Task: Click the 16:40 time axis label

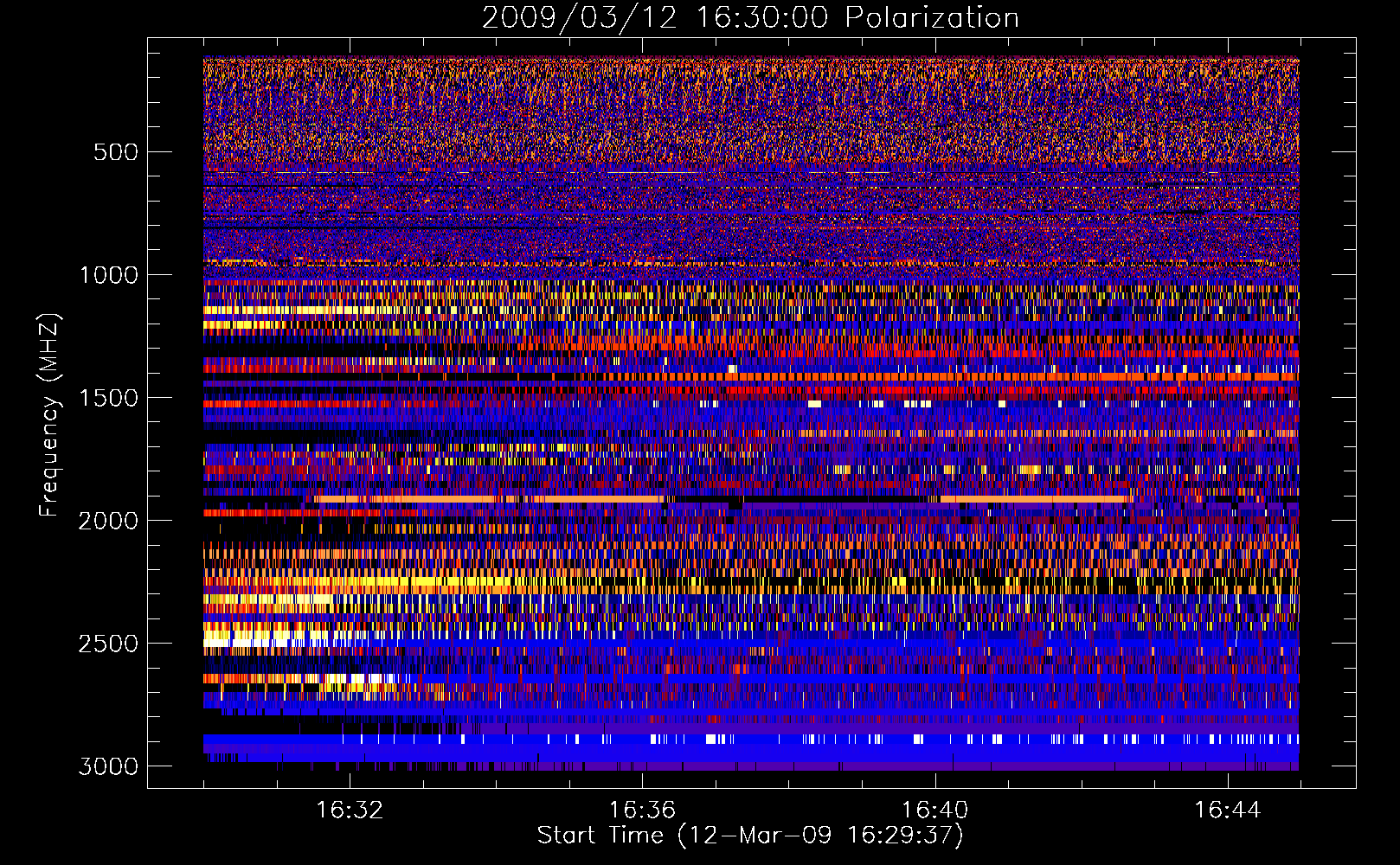Action: tap(934, 811)
